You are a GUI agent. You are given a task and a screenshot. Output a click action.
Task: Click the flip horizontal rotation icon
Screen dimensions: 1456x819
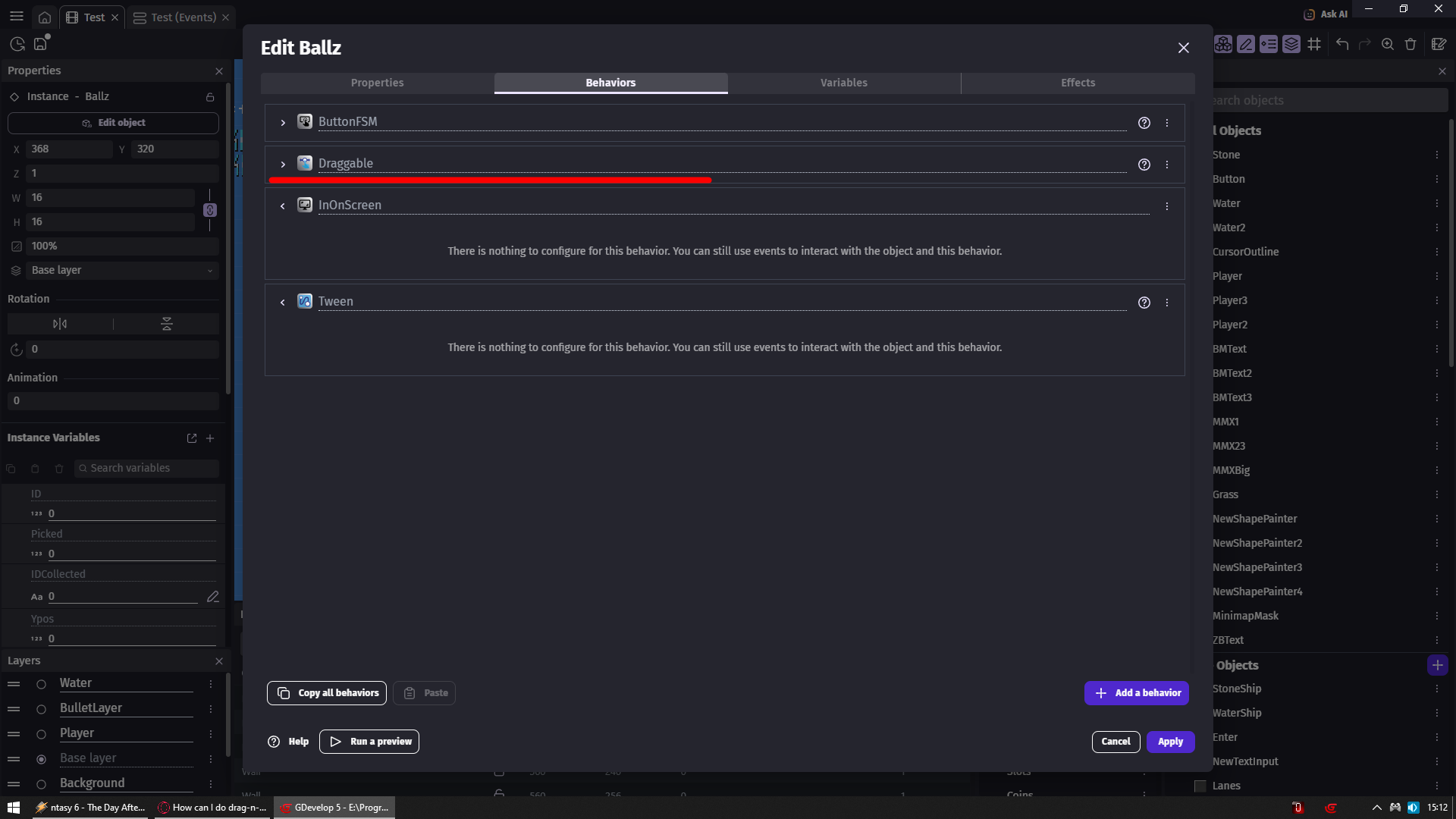60,324
